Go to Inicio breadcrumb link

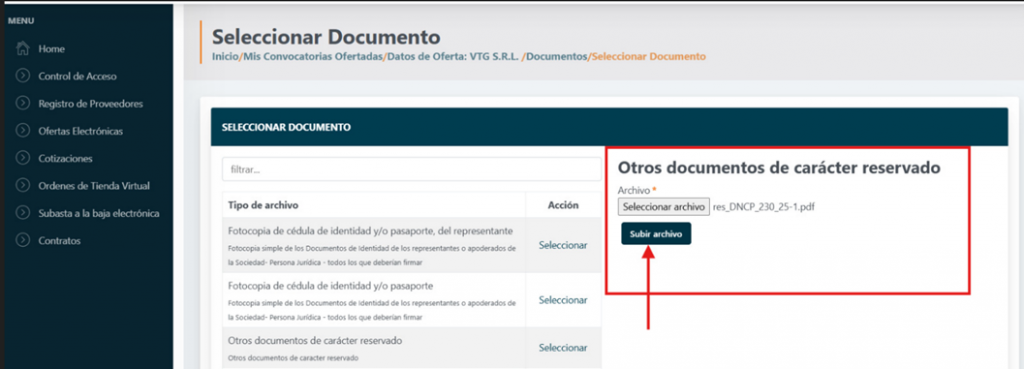point(225,57)
